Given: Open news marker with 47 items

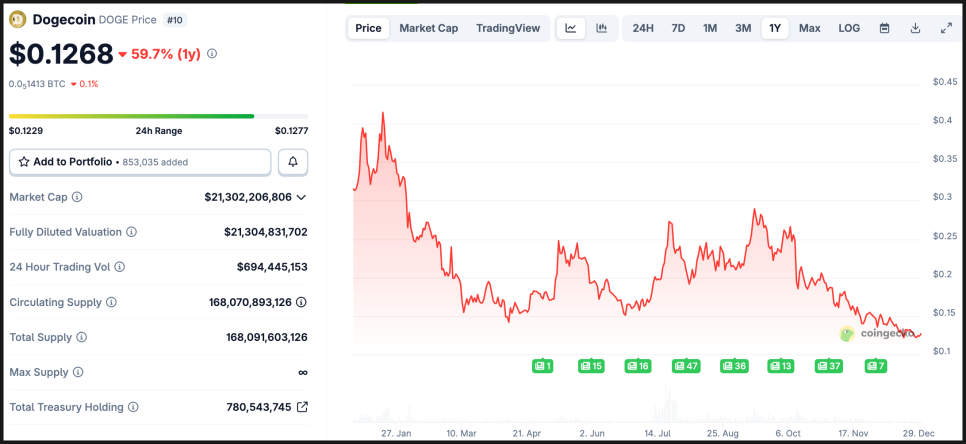Looking at the screenshot, I should click(686, 366).
